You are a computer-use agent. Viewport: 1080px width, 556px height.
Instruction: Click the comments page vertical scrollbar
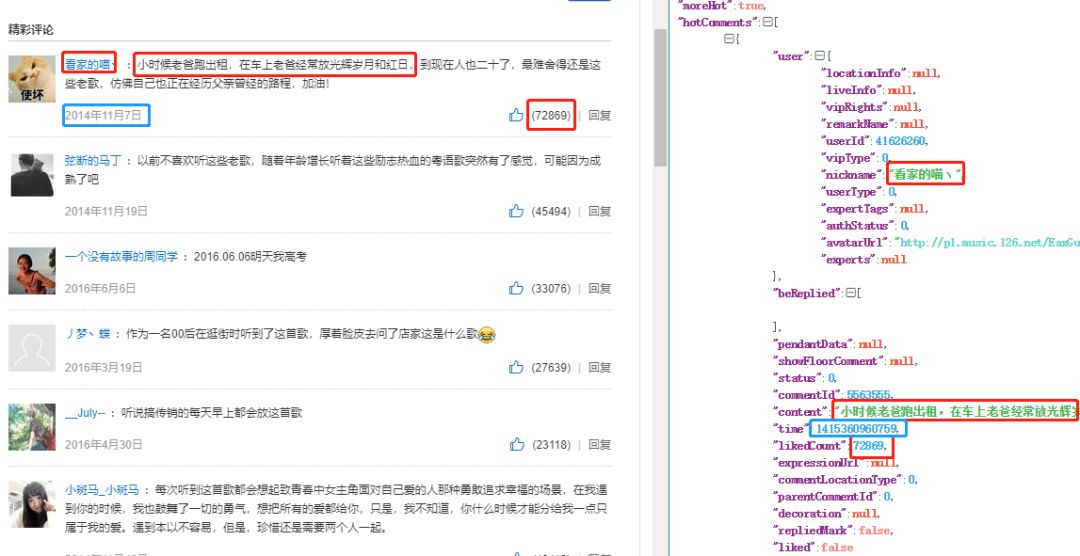click(x=660, y=100)
